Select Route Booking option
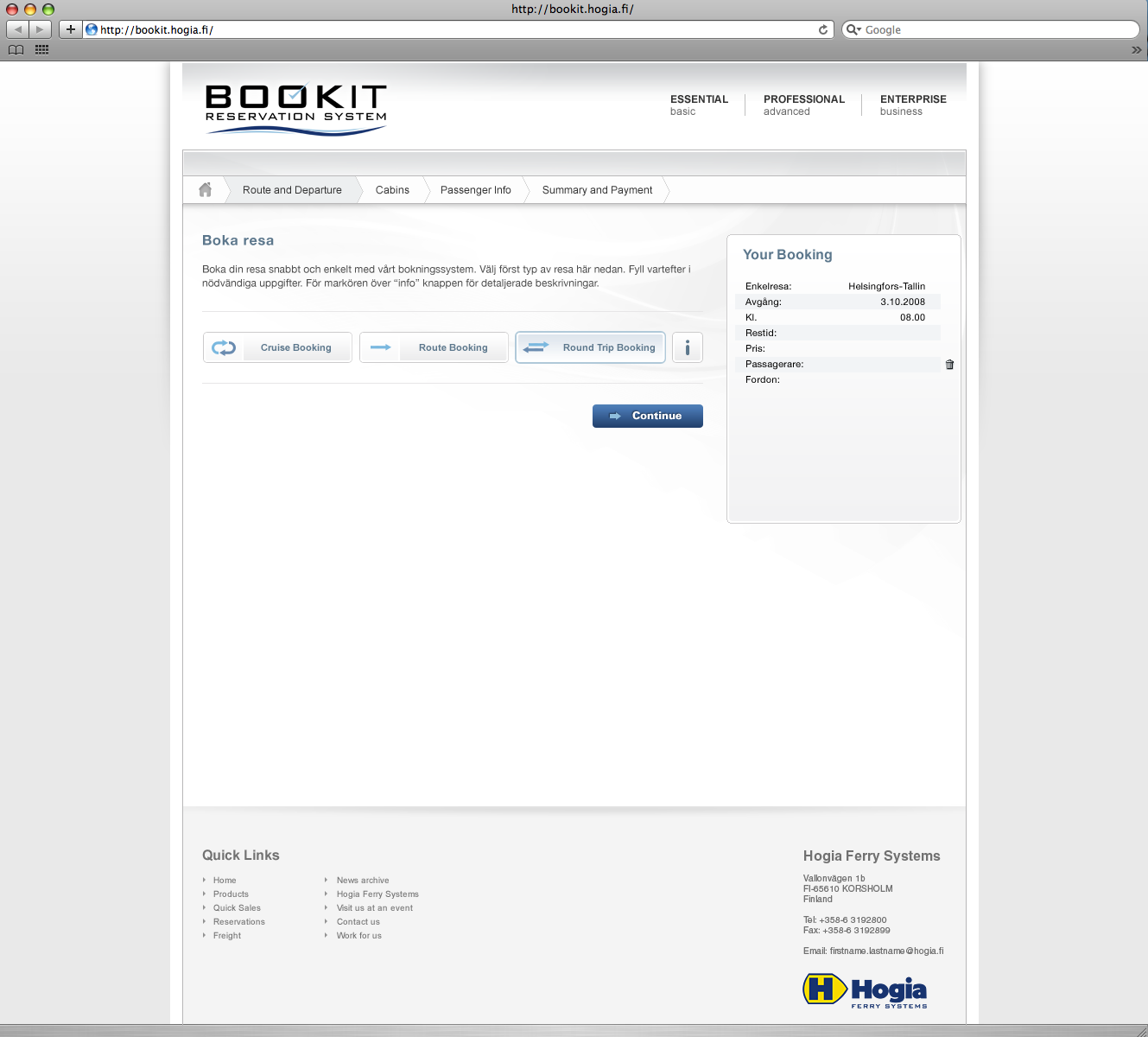Image resolution: width=1148 pixels, height=1037 pixels. pyautogui.click(x=434, y=347)
